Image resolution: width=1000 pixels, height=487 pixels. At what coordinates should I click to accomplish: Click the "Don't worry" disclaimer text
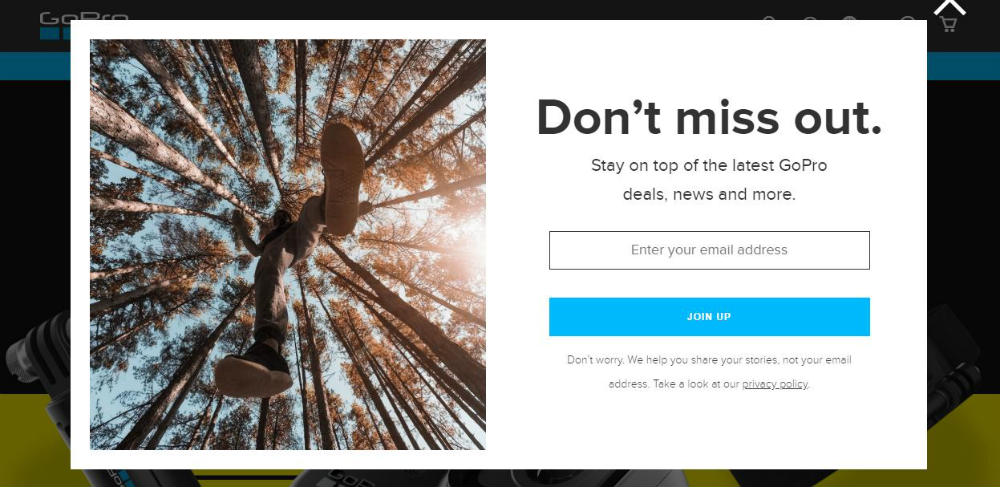click(709, 372)
